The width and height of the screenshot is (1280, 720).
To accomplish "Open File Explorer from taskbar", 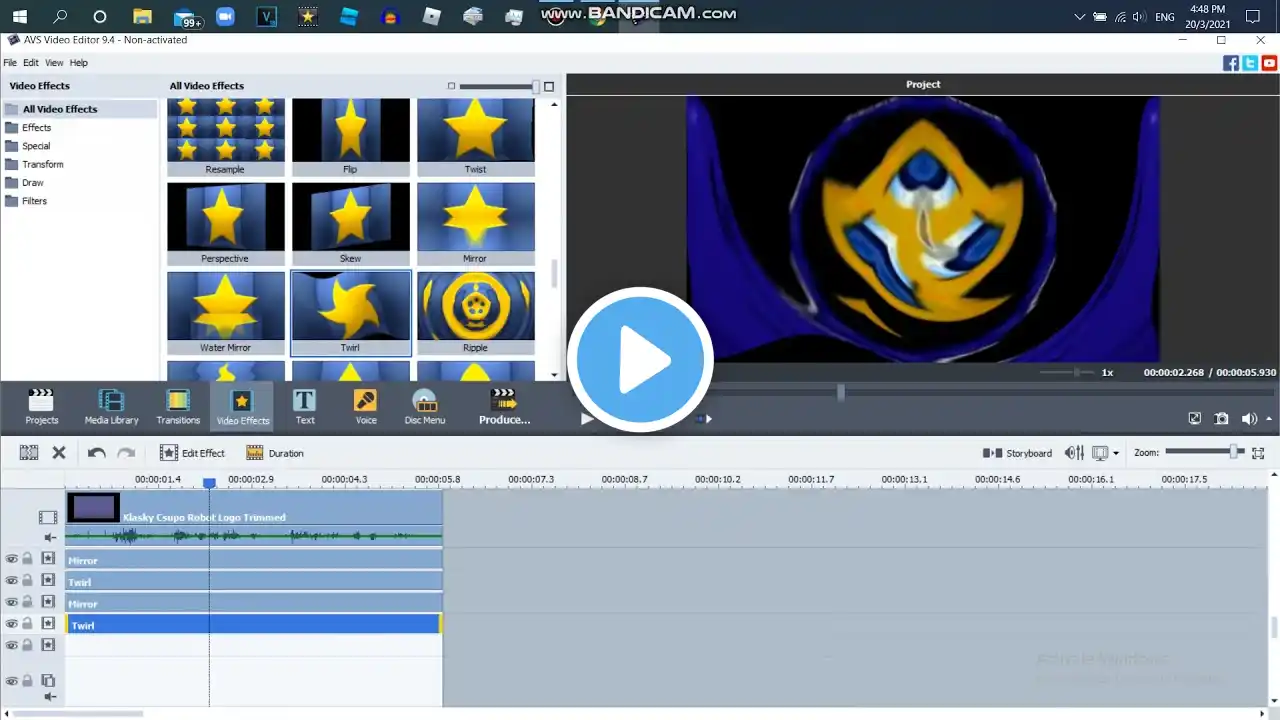I will point(142,17).
